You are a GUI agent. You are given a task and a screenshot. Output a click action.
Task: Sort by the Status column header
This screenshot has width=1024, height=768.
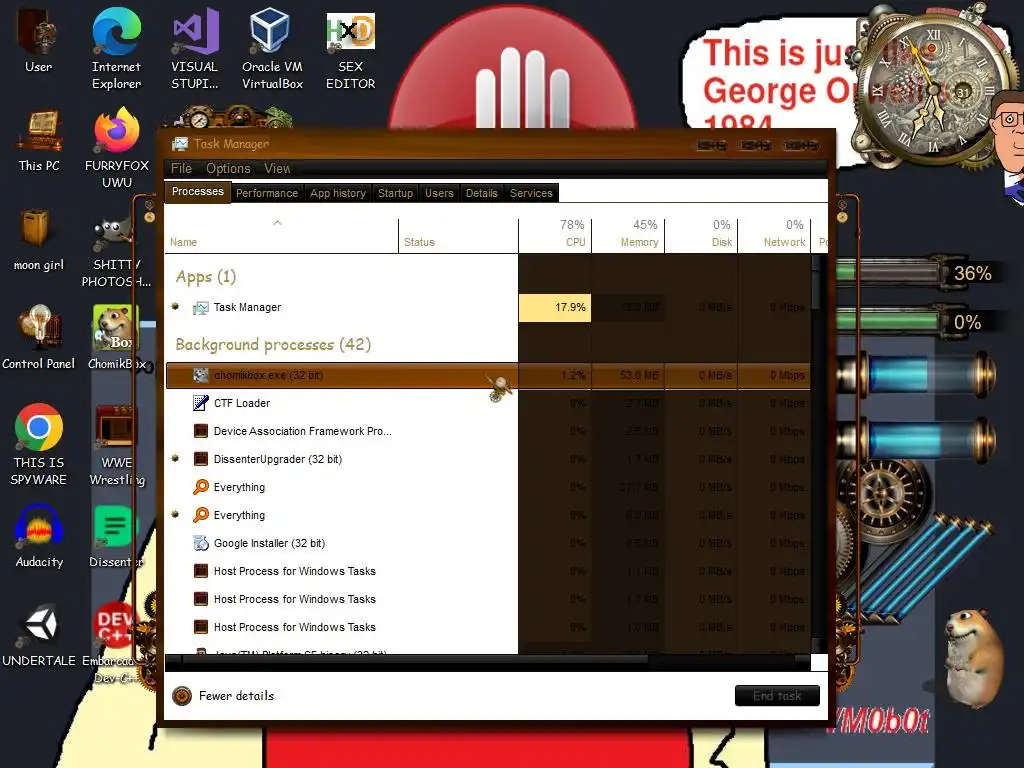pyautogui.click(x=458, y=234)
